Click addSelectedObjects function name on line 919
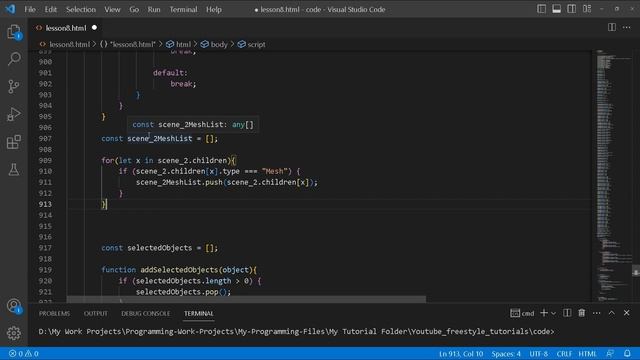The height and width of the screenshot is (360, 640). (179, 270)
